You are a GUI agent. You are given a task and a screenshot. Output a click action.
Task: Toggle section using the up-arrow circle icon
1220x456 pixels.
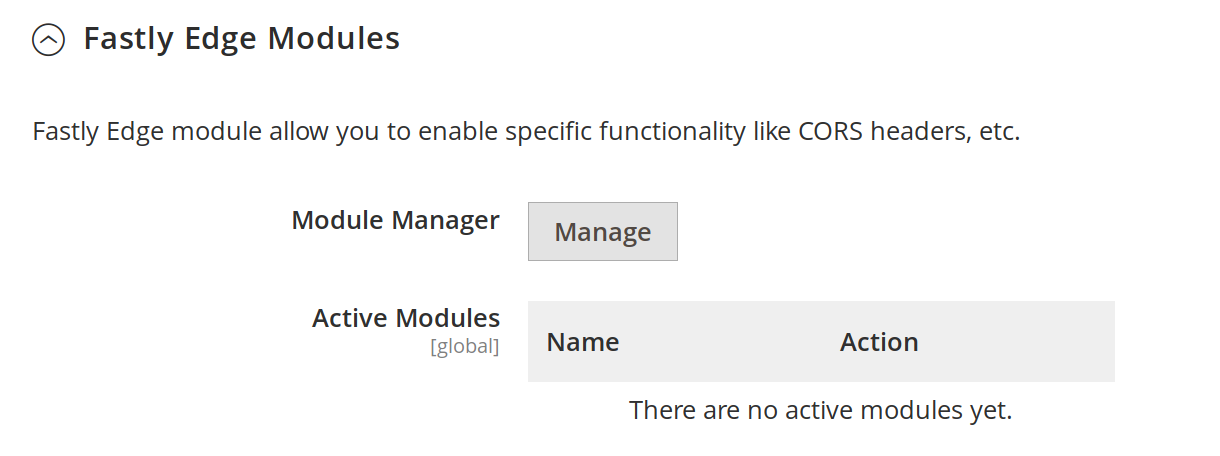coord(48,40)
